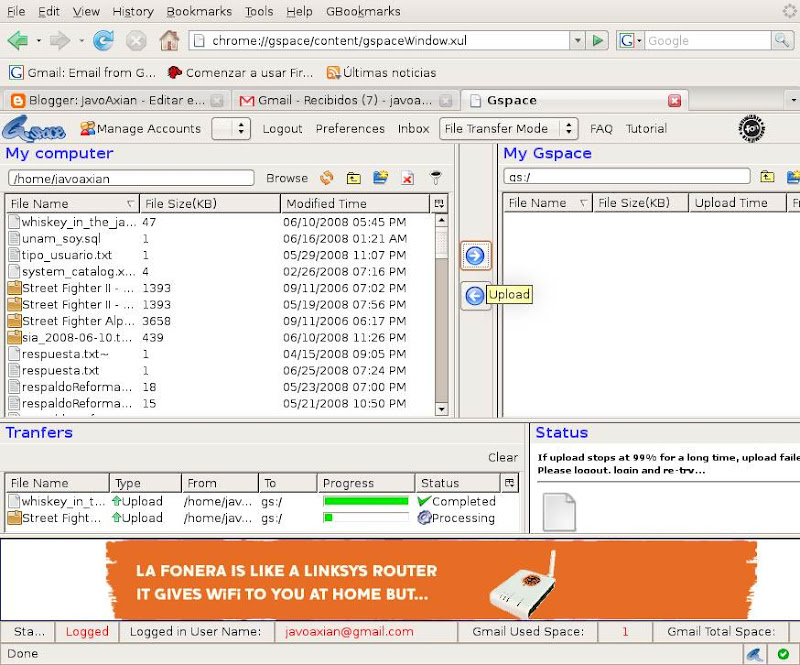Focus the Google search box
The width and height of the screenshot is (800, 665).
pos(707,40)
